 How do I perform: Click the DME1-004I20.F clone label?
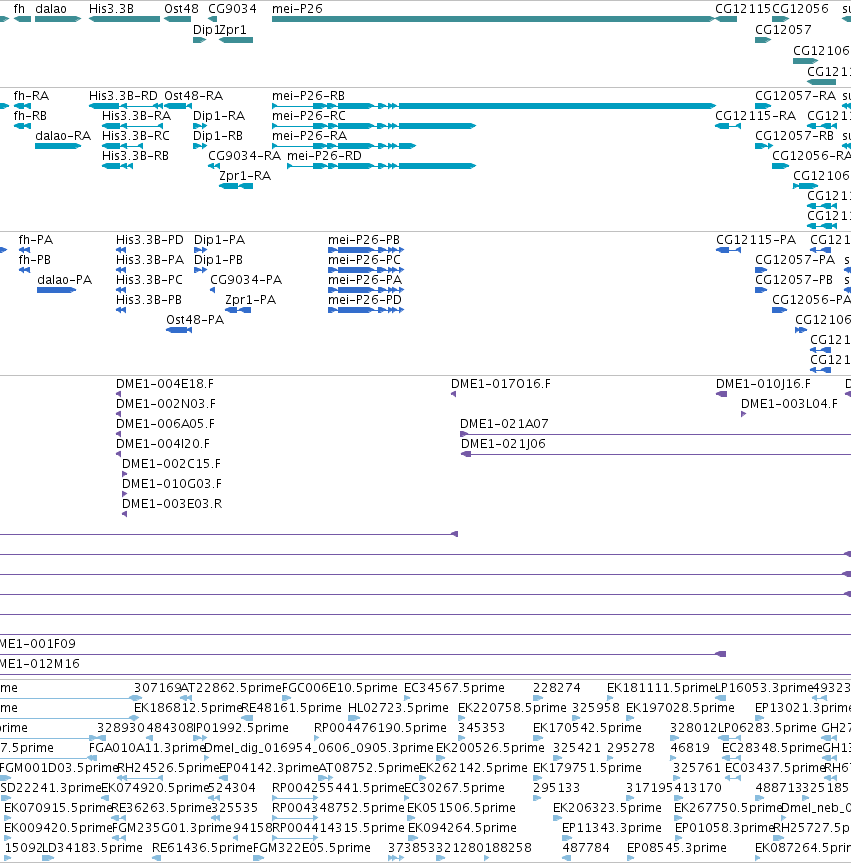pyautogui.click(x=163, y=444)
